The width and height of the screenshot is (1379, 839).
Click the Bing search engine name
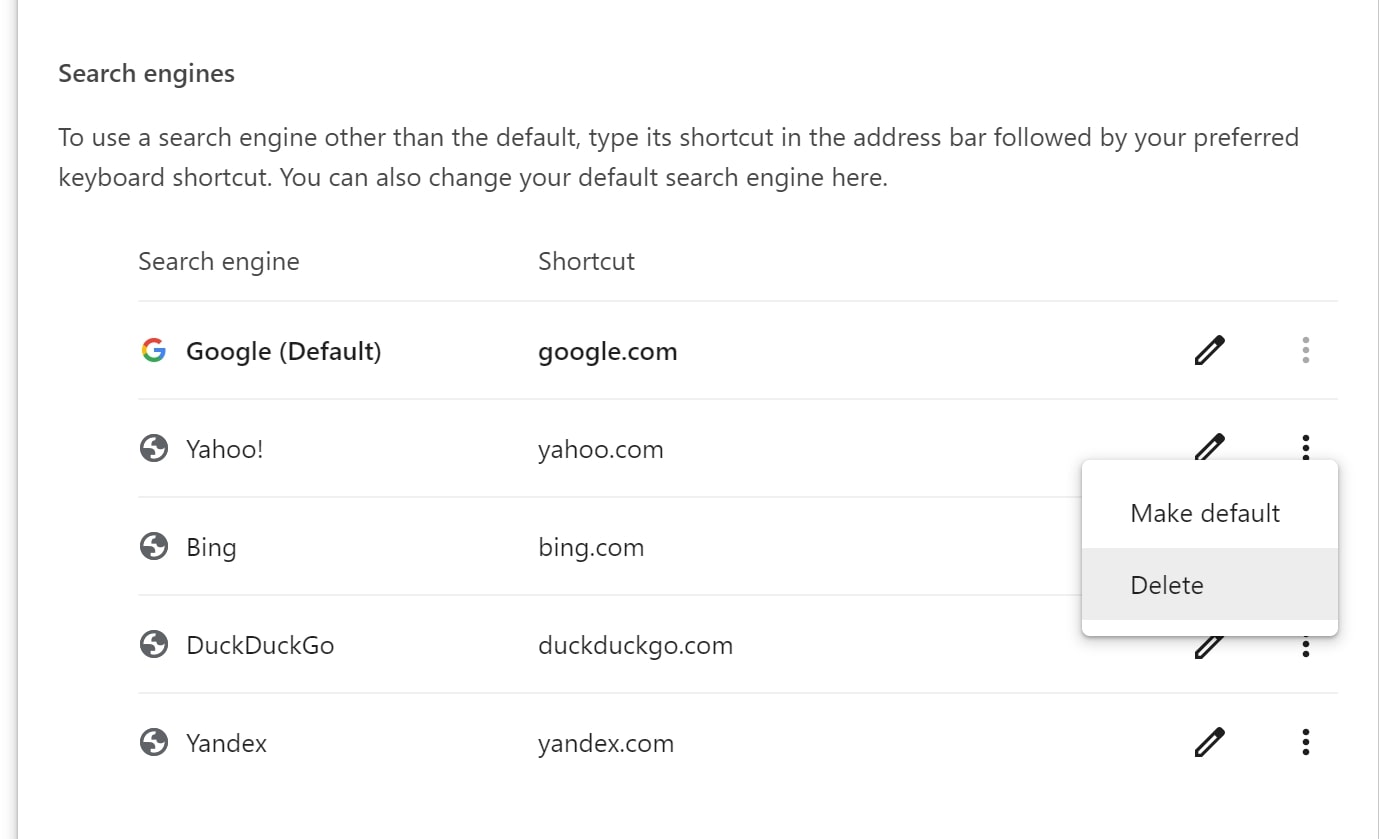(x=211, y=547)
